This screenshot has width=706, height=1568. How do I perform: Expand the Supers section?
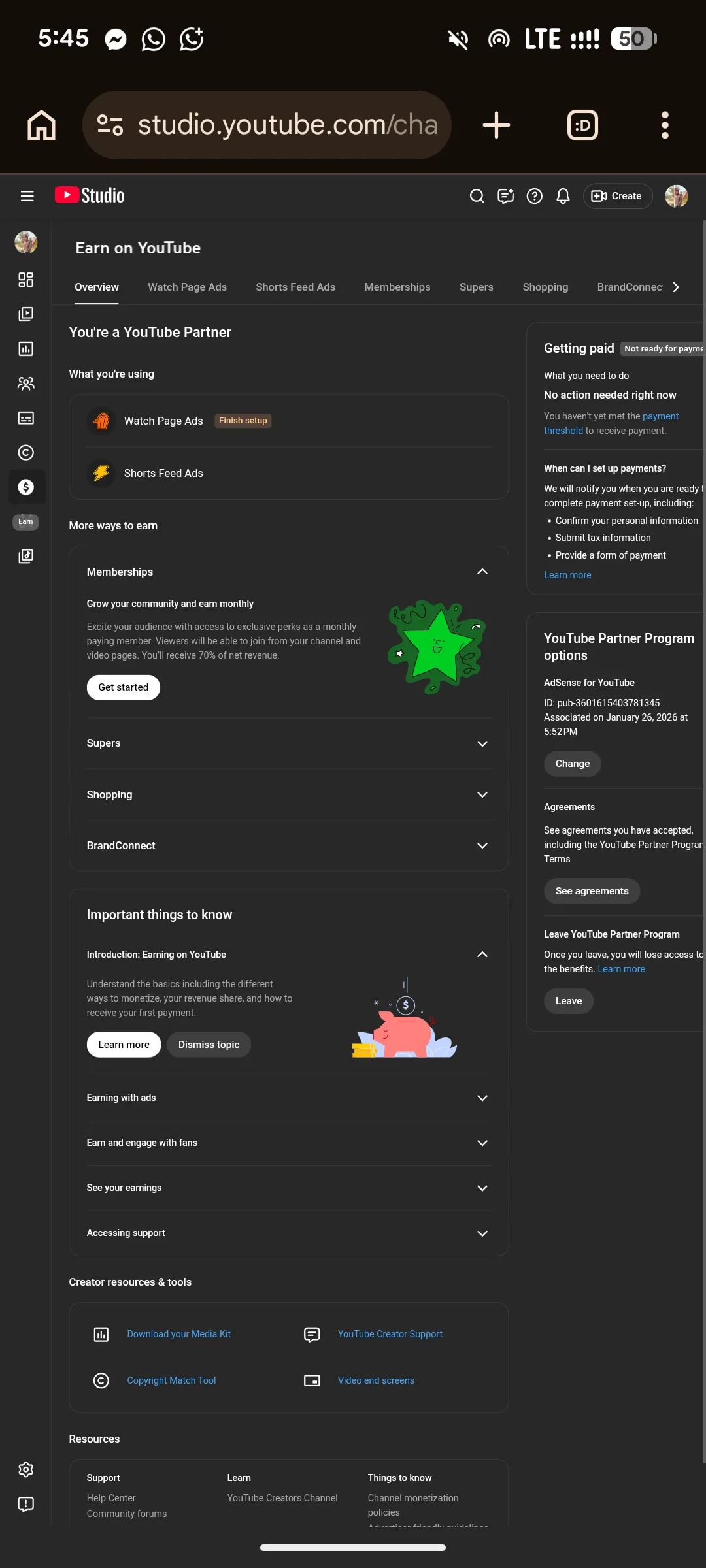coord(482,744)
